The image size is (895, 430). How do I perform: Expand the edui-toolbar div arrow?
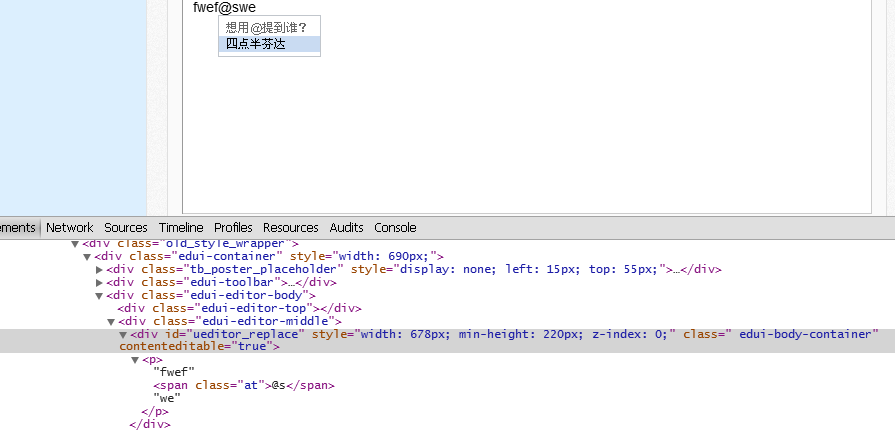tap(99, 282)
